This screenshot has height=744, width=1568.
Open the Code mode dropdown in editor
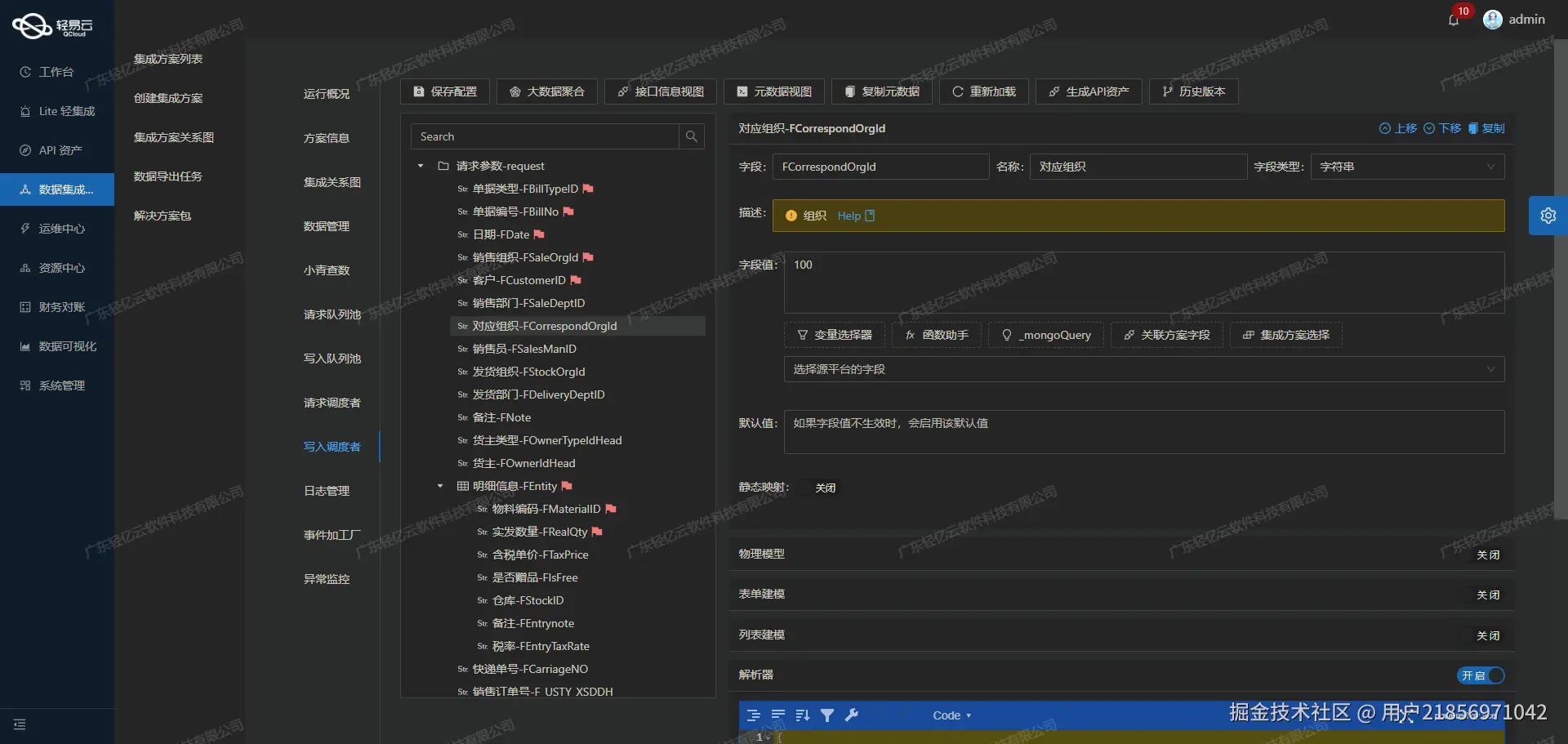pos(952,715)
